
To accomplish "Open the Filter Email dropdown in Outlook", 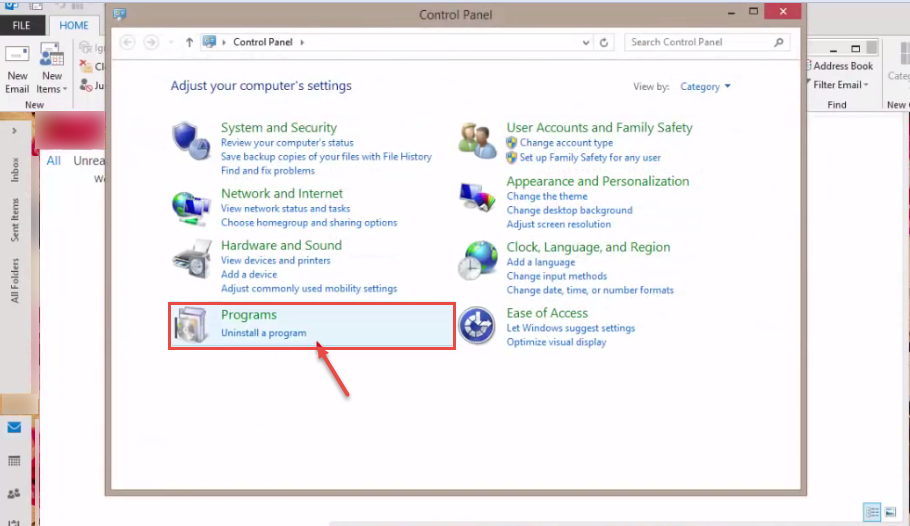I will click(840, 85).
